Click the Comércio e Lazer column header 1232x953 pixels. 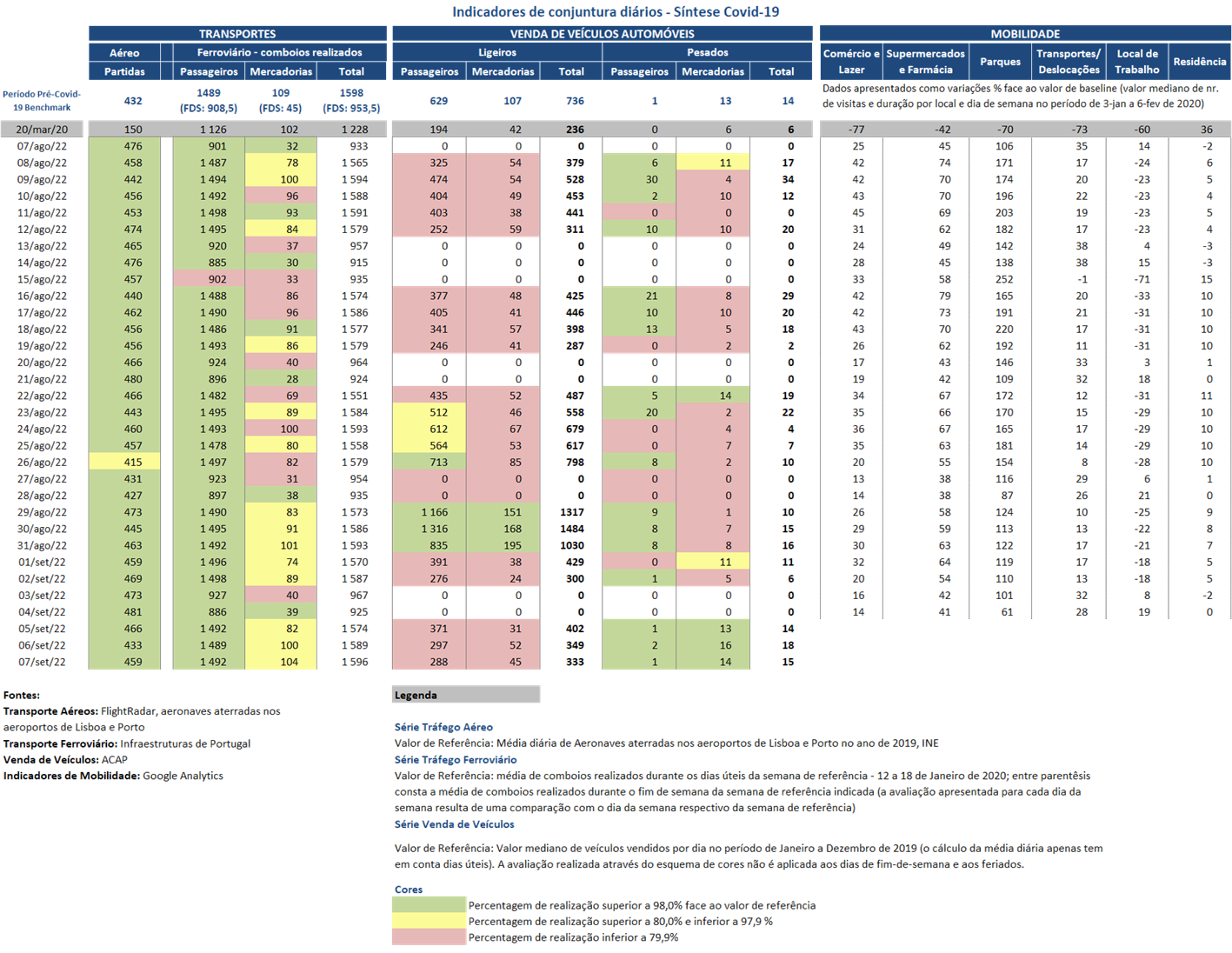coord(851,62)
